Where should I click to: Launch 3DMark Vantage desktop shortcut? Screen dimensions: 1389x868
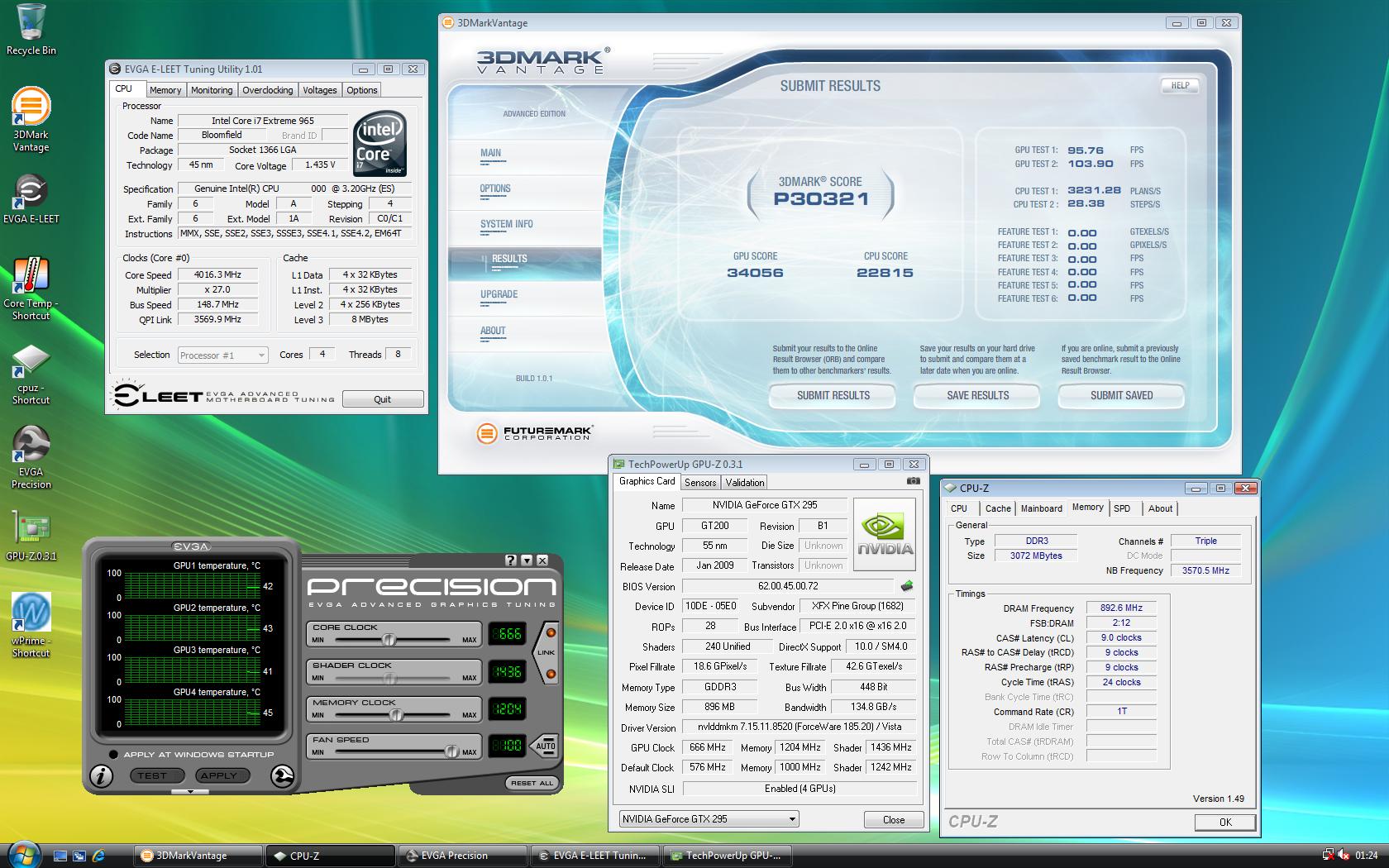click(x=31, y=120)
